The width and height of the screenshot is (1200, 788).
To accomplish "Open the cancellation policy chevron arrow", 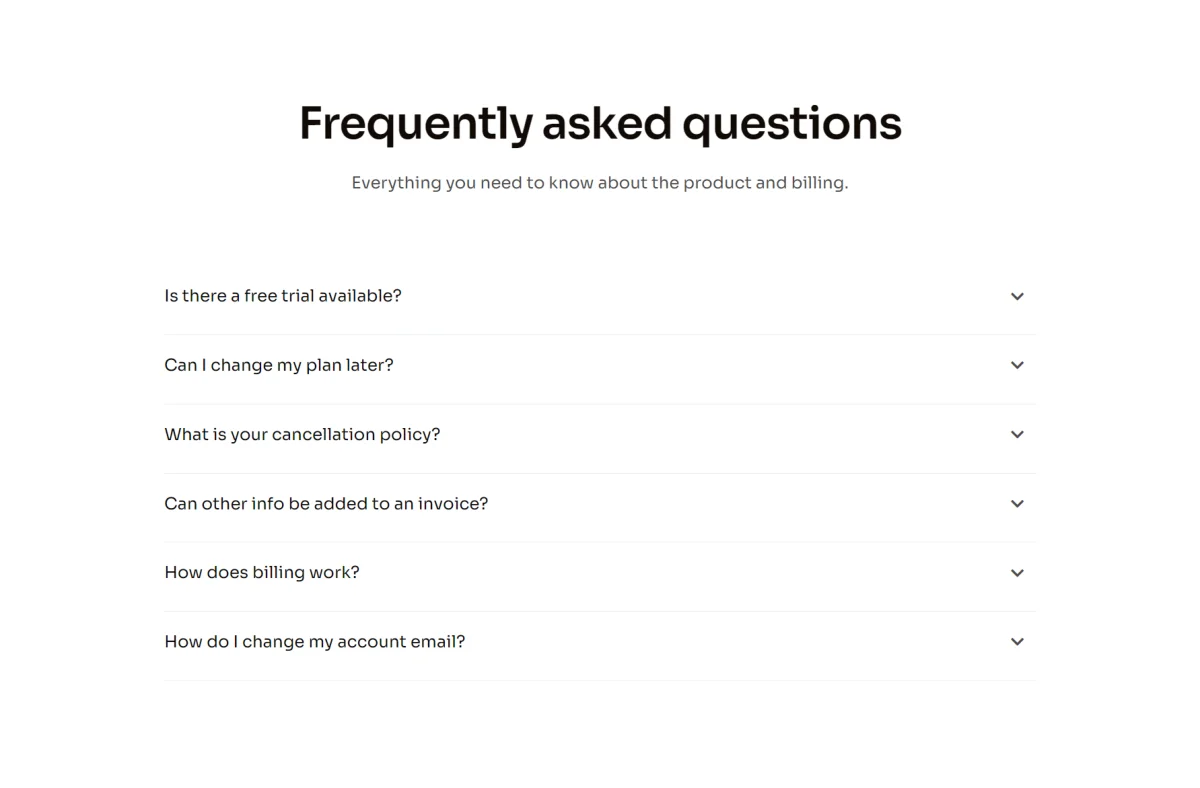I will [x=1017, y=434].
